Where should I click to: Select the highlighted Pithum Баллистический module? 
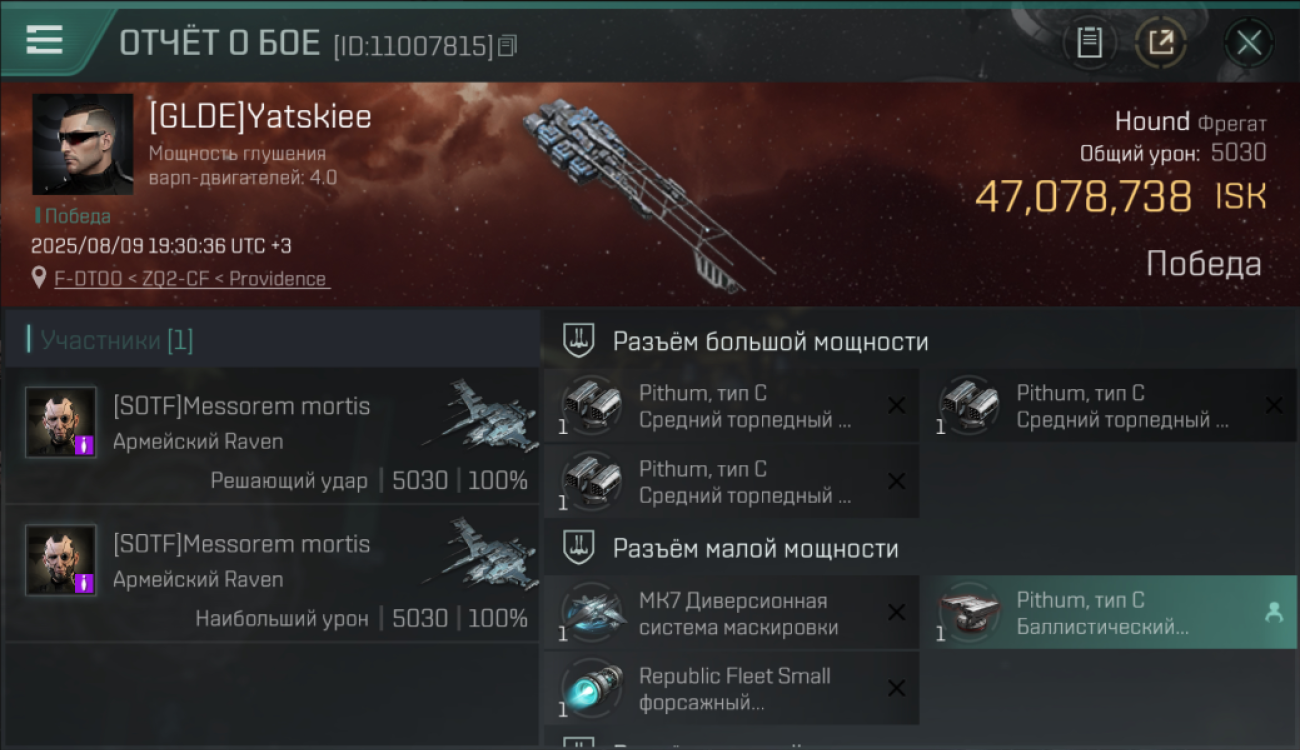1108,612
